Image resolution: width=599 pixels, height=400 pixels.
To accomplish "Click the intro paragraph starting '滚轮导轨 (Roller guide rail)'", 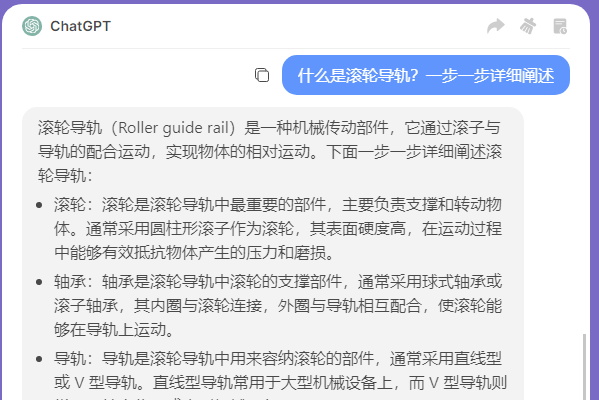I will point(270,152).
